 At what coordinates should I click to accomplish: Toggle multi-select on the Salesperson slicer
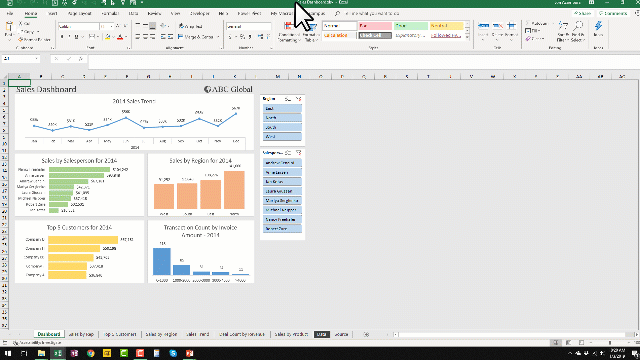click(x=288, y=153)
